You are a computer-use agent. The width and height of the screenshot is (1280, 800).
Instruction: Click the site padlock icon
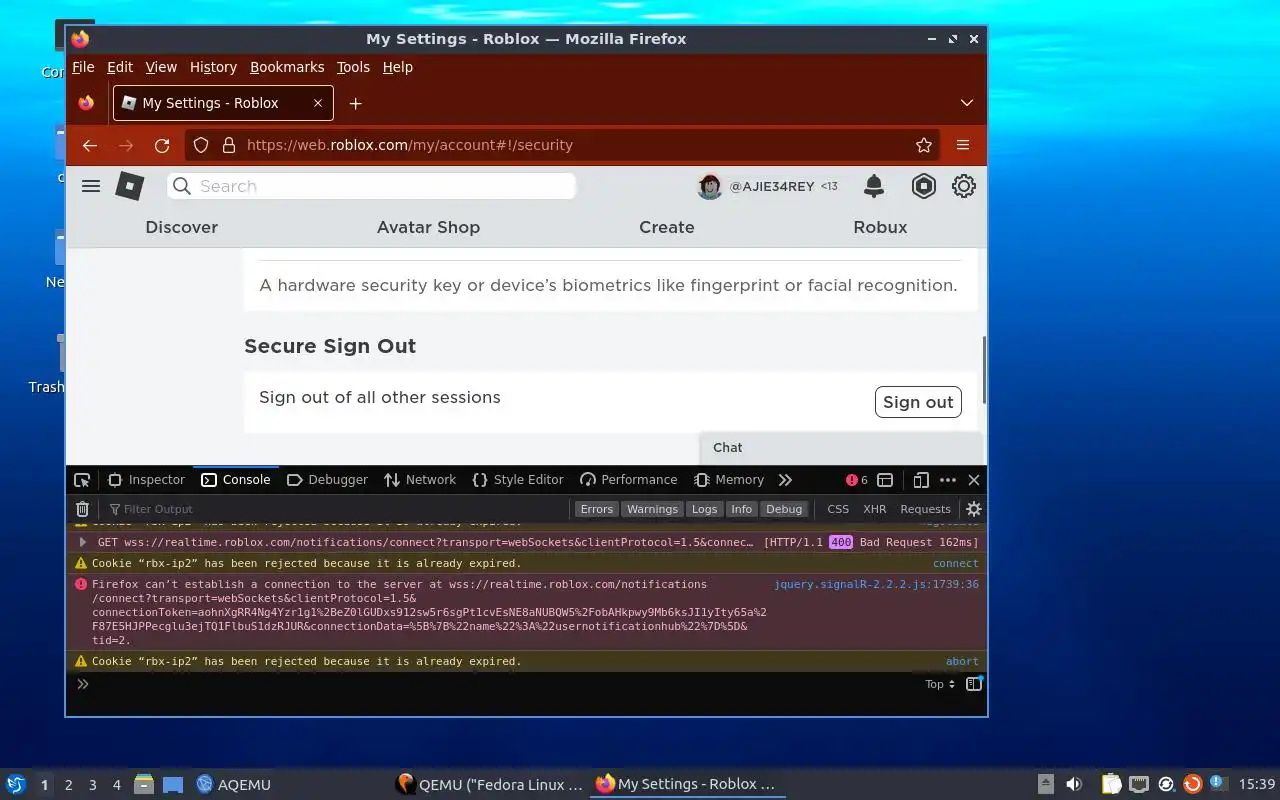228,145
